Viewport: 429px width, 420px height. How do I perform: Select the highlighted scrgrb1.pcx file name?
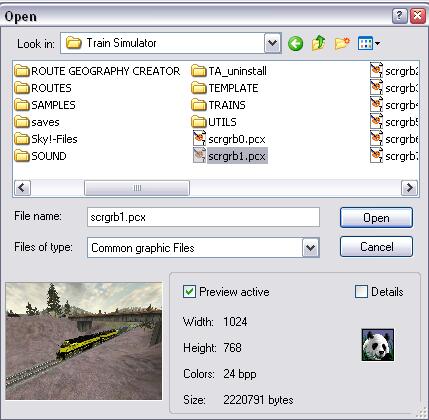[x=237, y=156]
